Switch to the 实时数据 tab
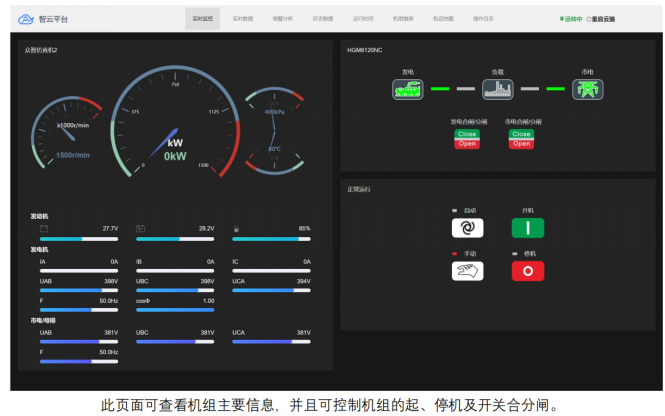The image size is (665, 416). point(243,18)
